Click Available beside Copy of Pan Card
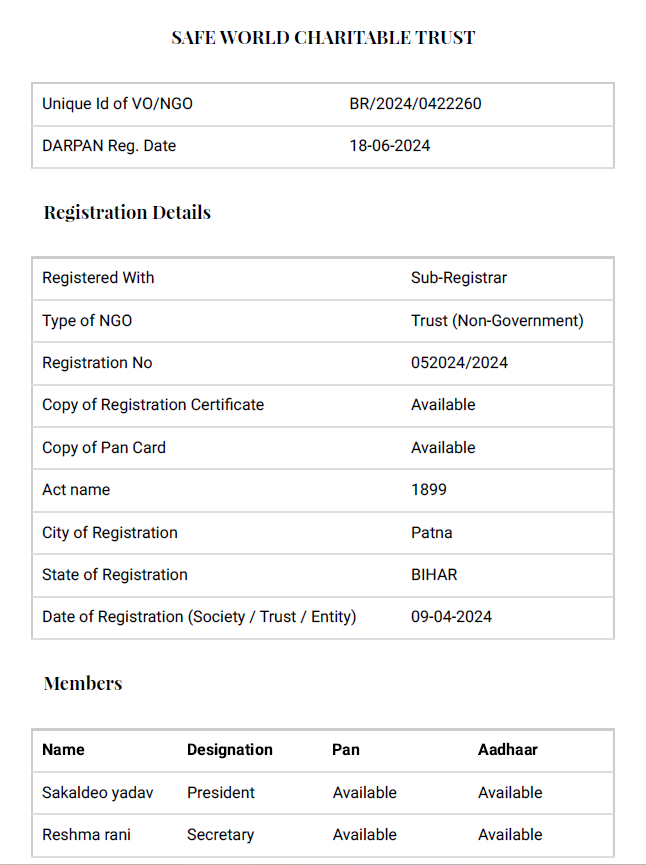646x865 pixels. [x=443, y=448]
